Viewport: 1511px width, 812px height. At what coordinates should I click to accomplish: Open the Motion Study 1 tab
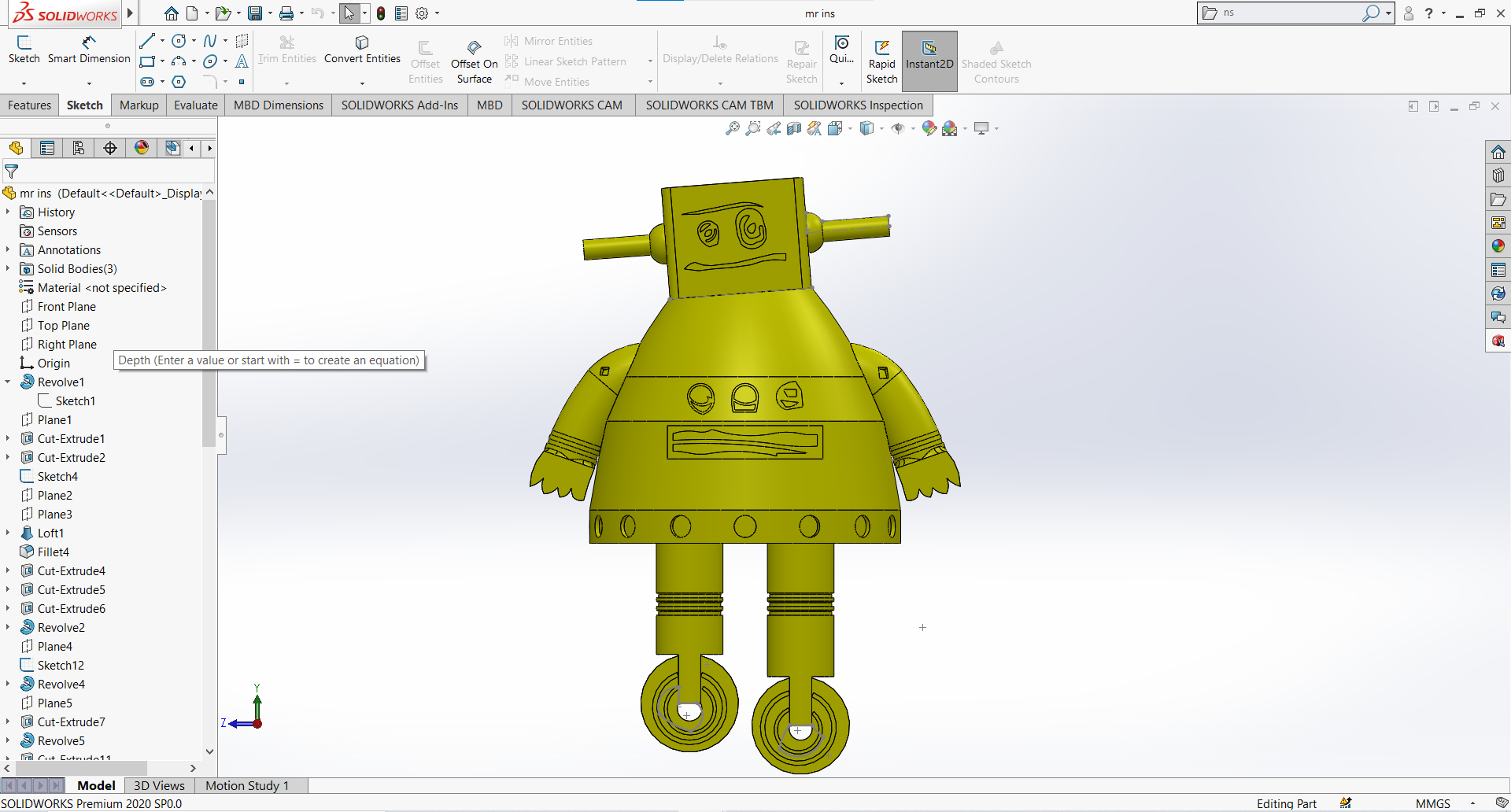(247, 785)
